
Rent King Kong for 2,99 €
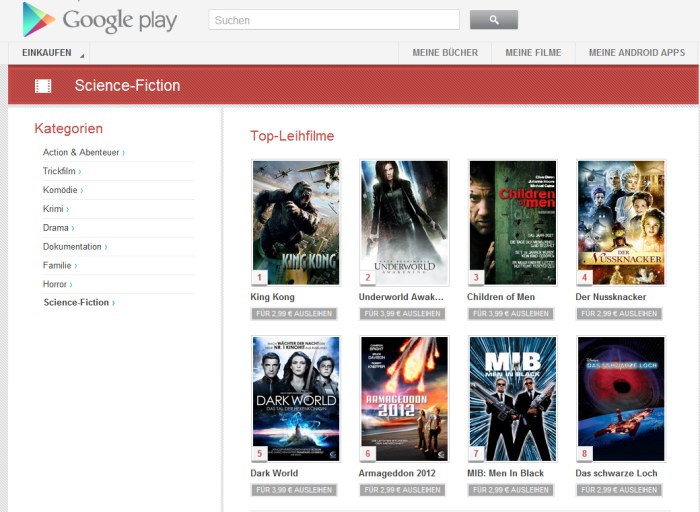(294, 314)
